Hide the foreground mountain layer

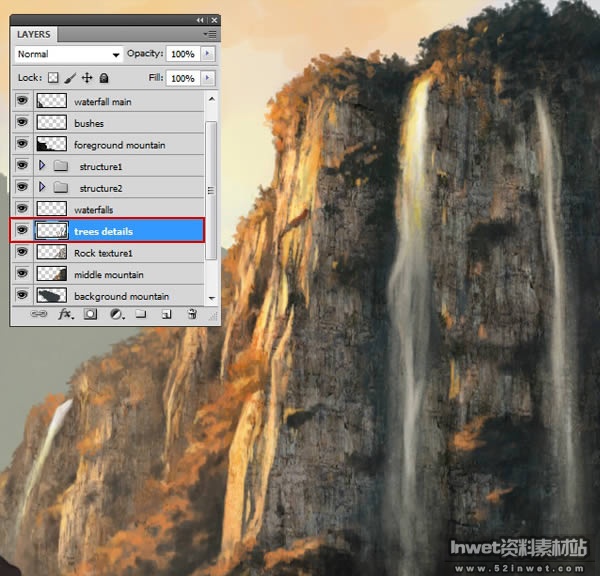(22, 144)
